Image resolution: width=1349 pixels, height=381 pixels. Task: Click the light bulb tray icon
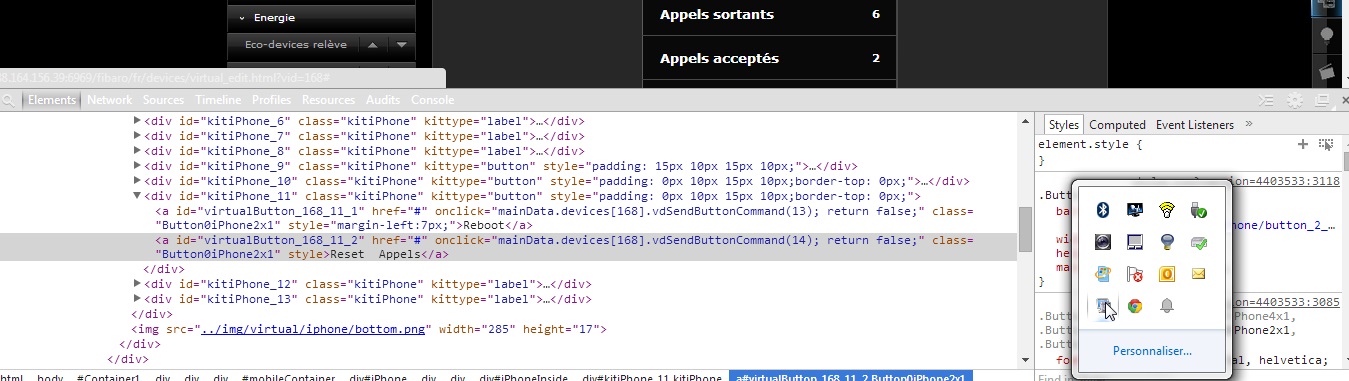click(1166, 242)
